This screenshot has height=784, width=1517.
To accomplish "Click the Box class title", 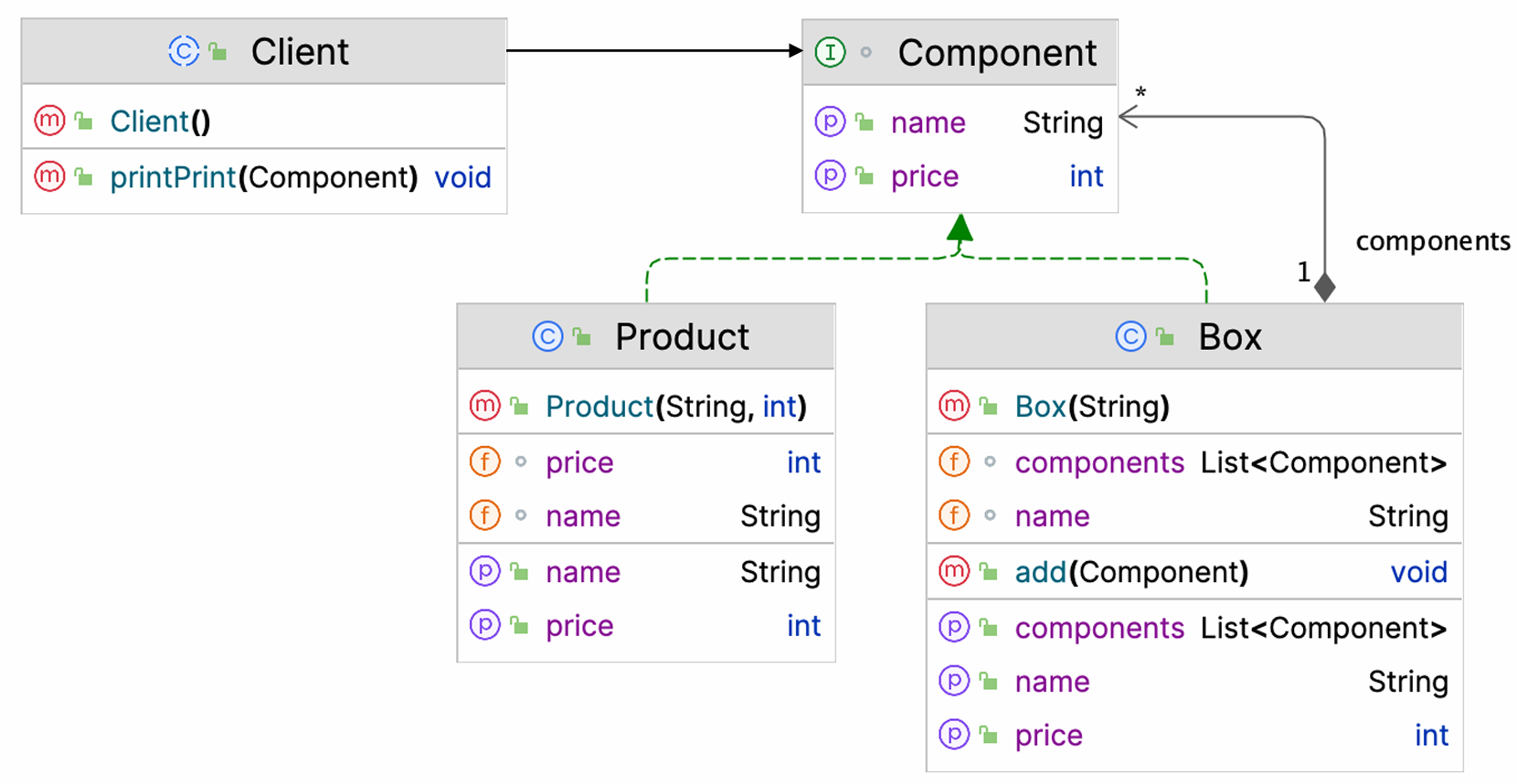I will tap(1229, 337).
